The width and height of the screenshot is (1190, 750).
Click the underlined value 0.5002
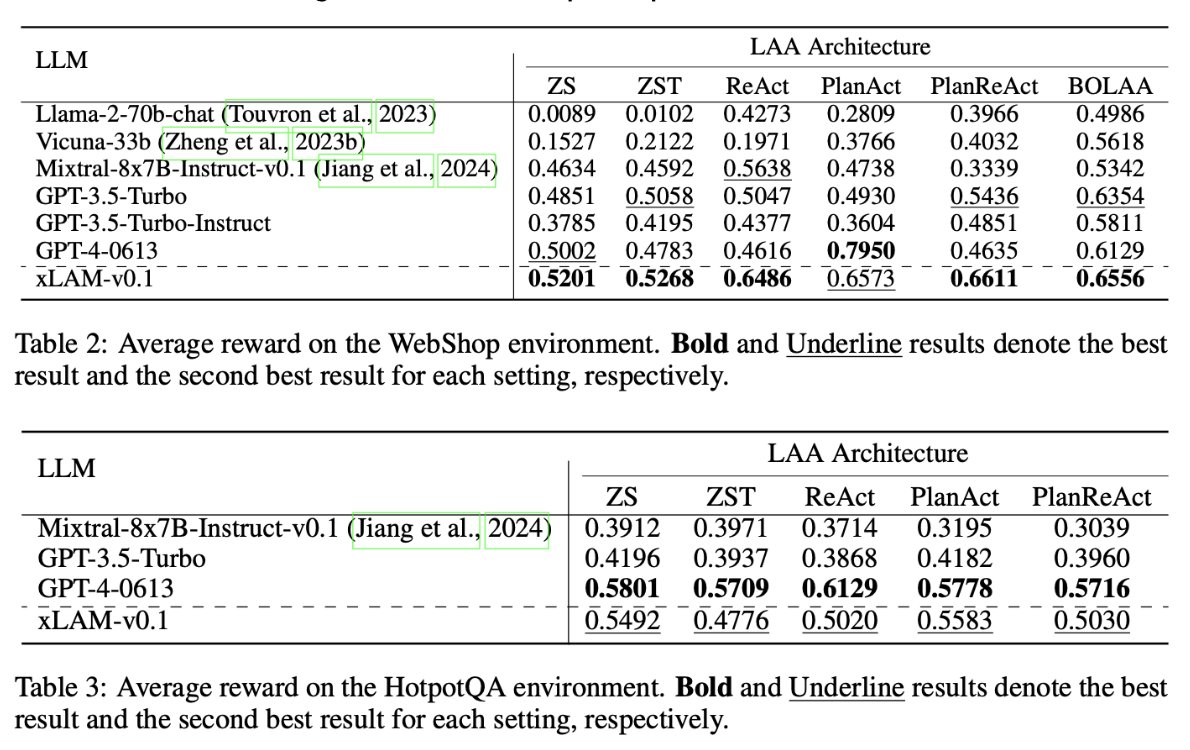[562, 251]
